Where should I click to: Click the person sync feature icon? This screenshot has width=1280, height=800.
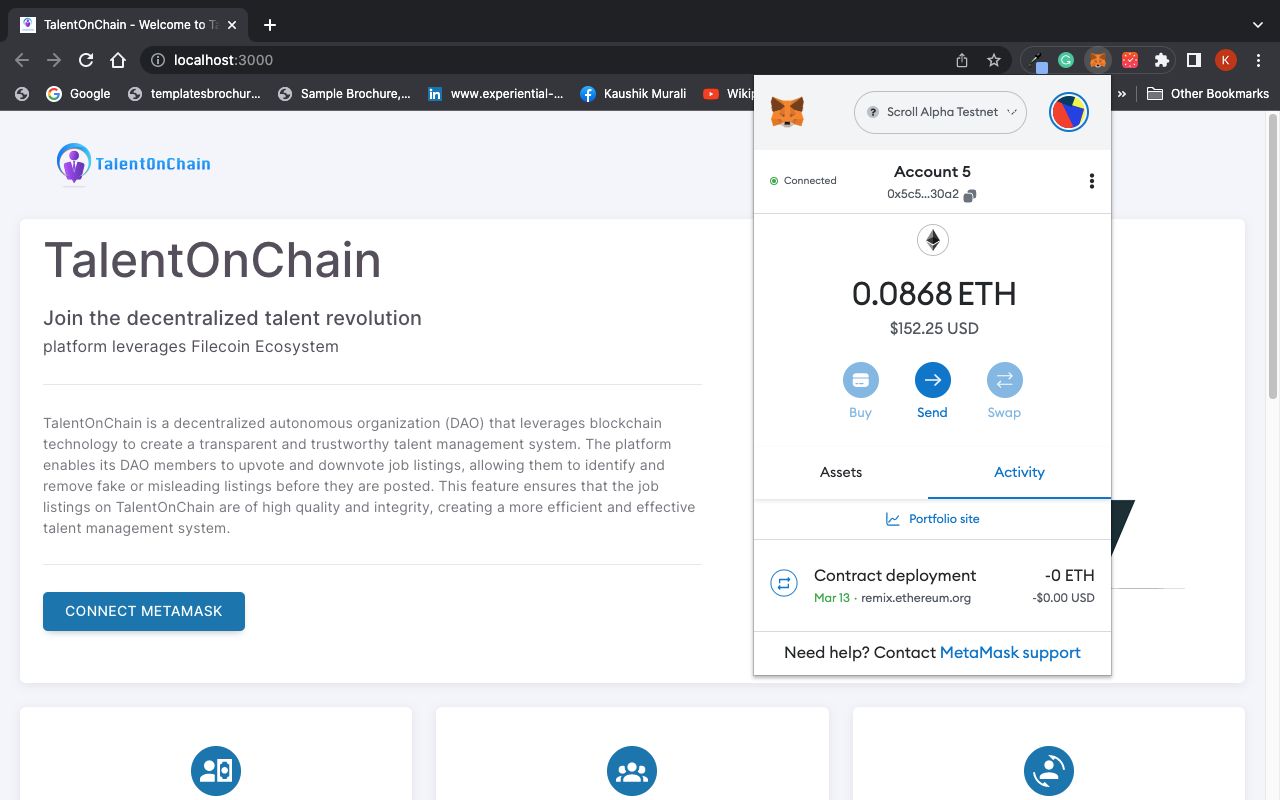point(1048,771)
